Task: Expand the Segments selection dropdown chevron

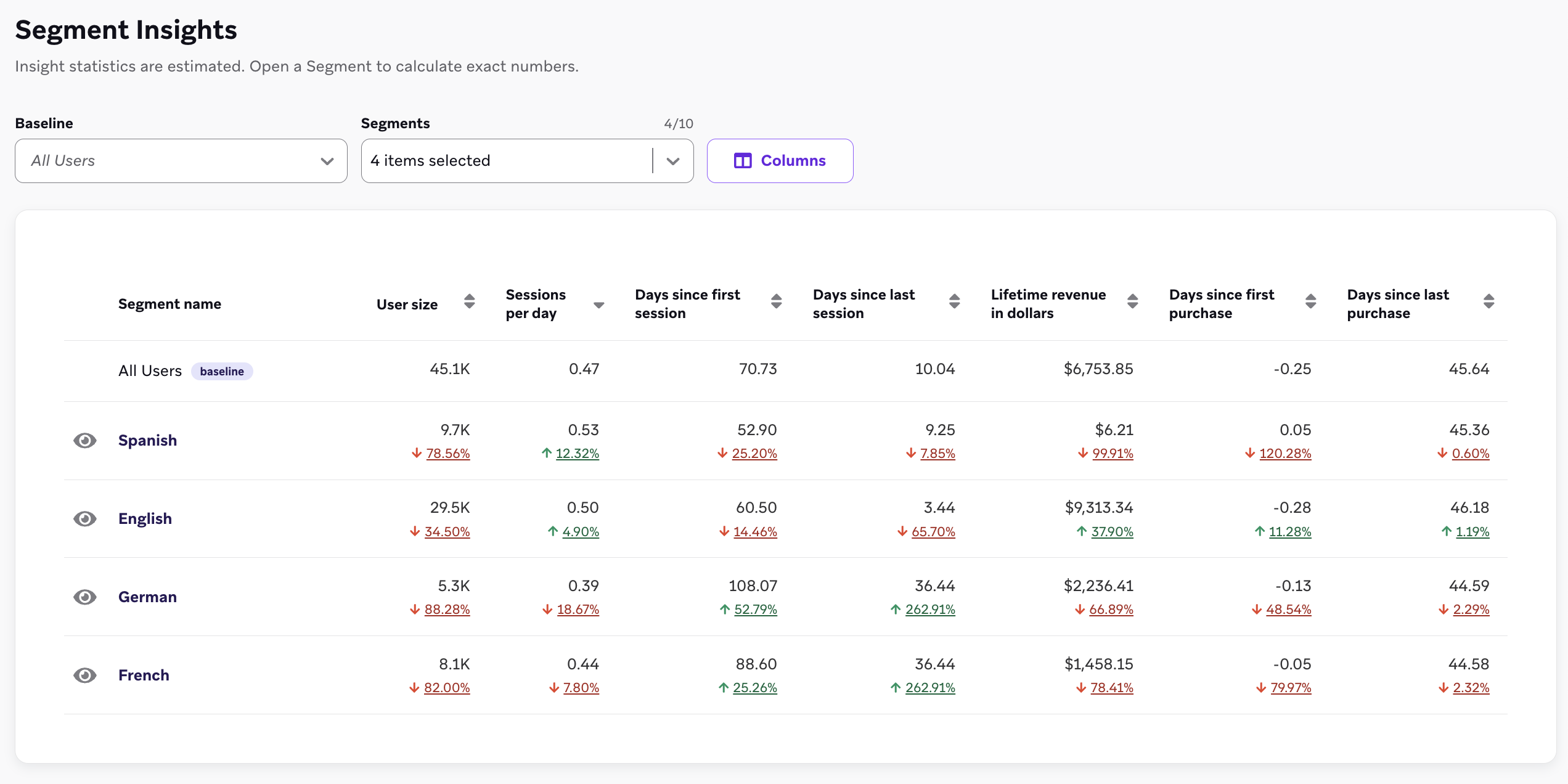Action: coord(673,161)
